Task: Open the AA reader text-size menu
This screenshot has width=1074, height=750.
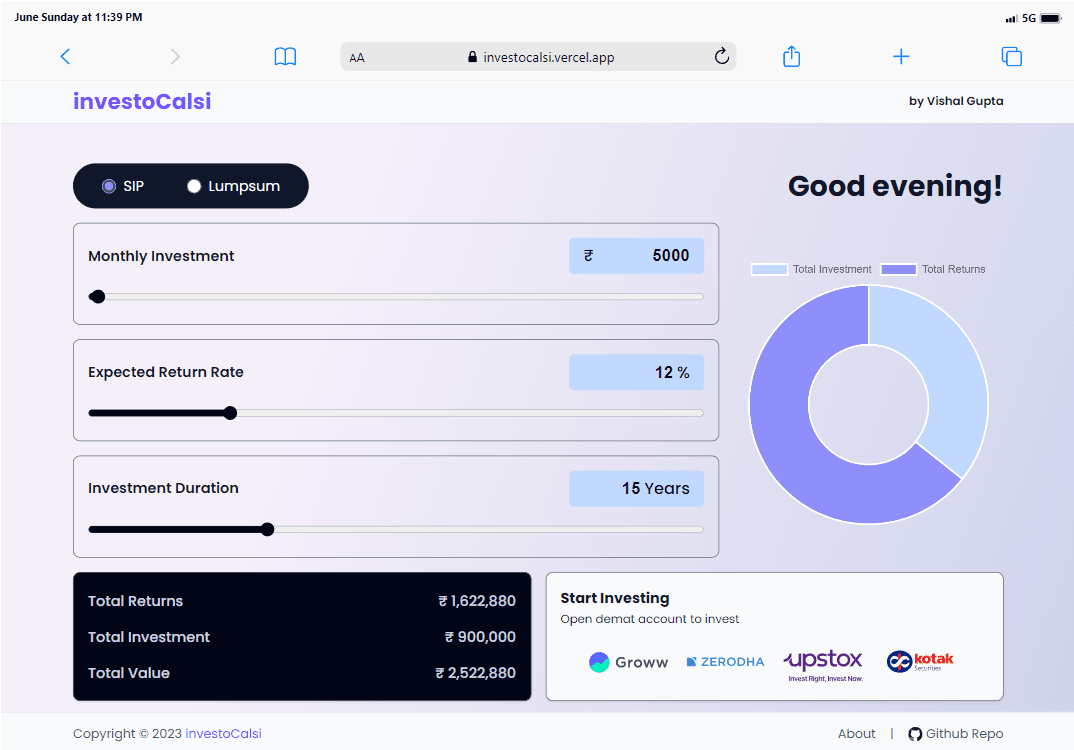Action: [x=357, y=58]
